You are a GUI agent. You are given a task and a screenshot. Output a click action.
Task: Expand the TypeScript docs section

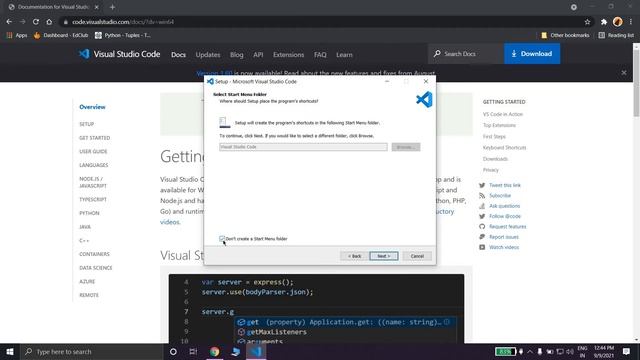93,200
